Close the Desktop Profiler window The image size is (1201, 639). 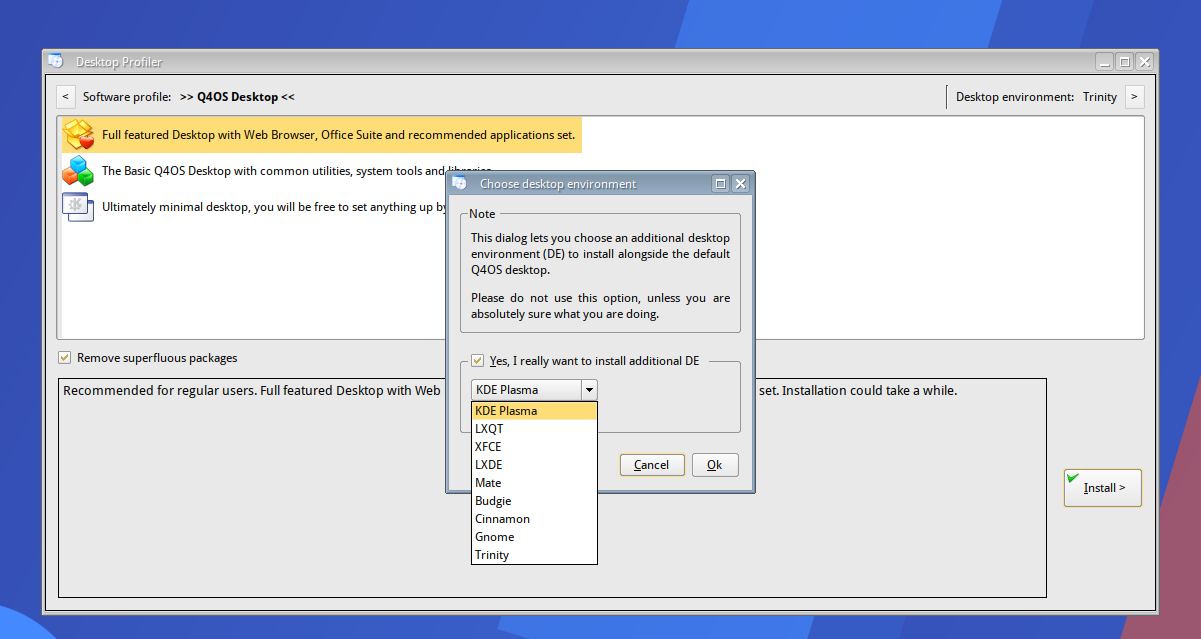(1144, 62)
